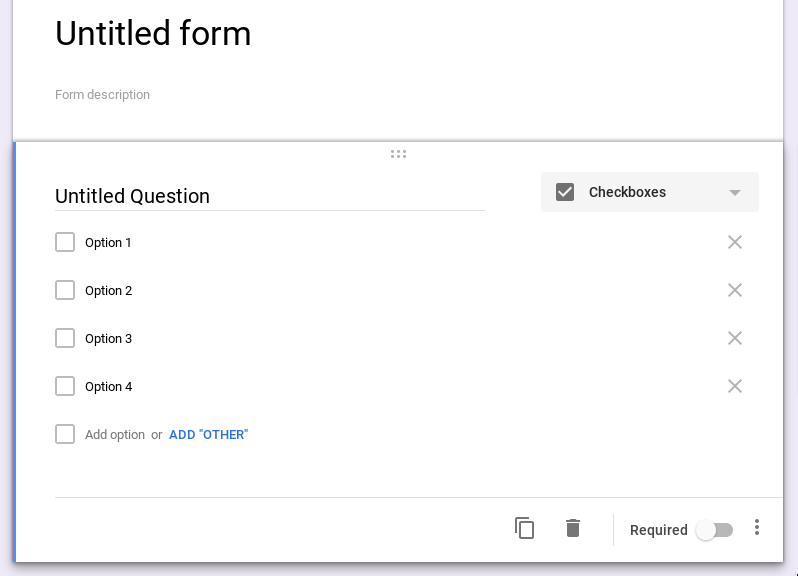Image resolution: width=798 pixels, height=576 pixels.
Task: Check the Option 1 checkbox
Action: [x=65, y=242]
